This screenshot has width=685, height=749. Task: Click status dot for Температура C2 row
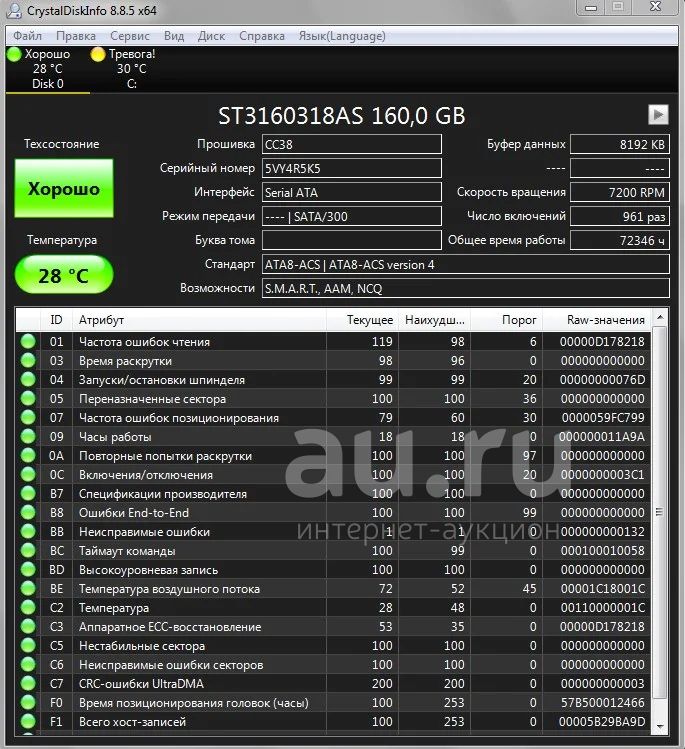28,607
